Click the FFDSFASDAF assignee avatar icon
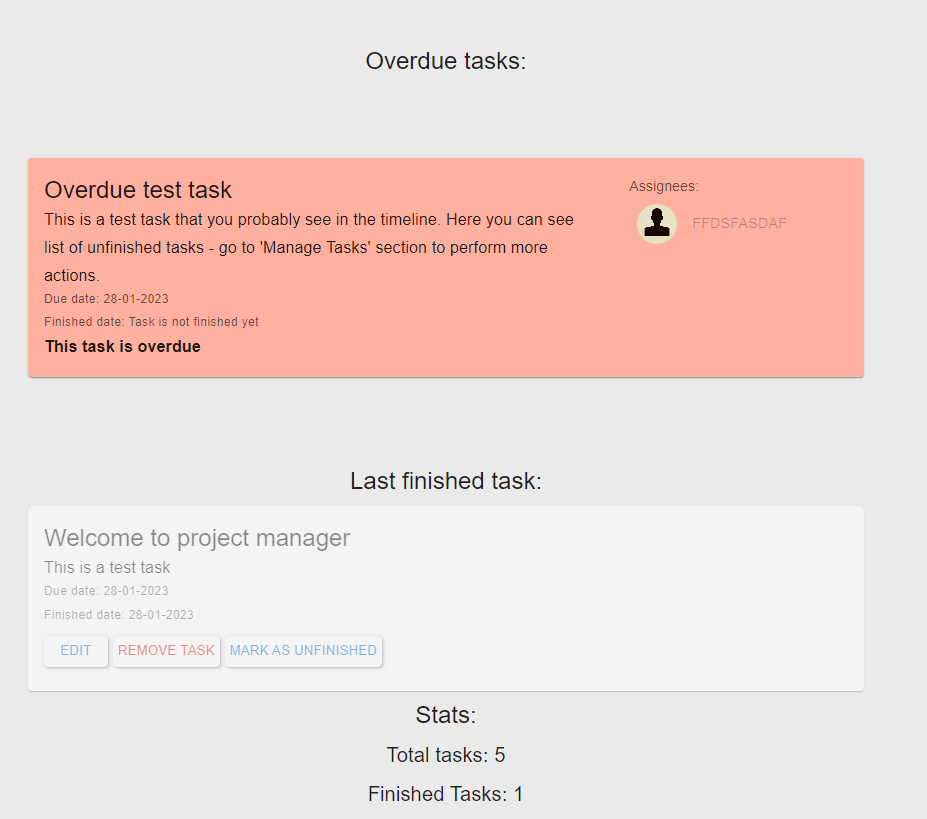The height and width of the screenshot is (819, 927). [656, 224]
